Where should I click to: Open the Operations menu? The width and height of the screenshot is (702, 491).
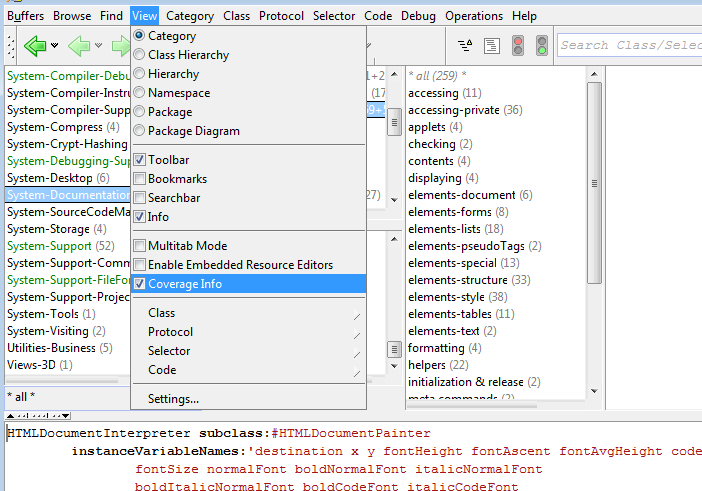coord(474,16)
